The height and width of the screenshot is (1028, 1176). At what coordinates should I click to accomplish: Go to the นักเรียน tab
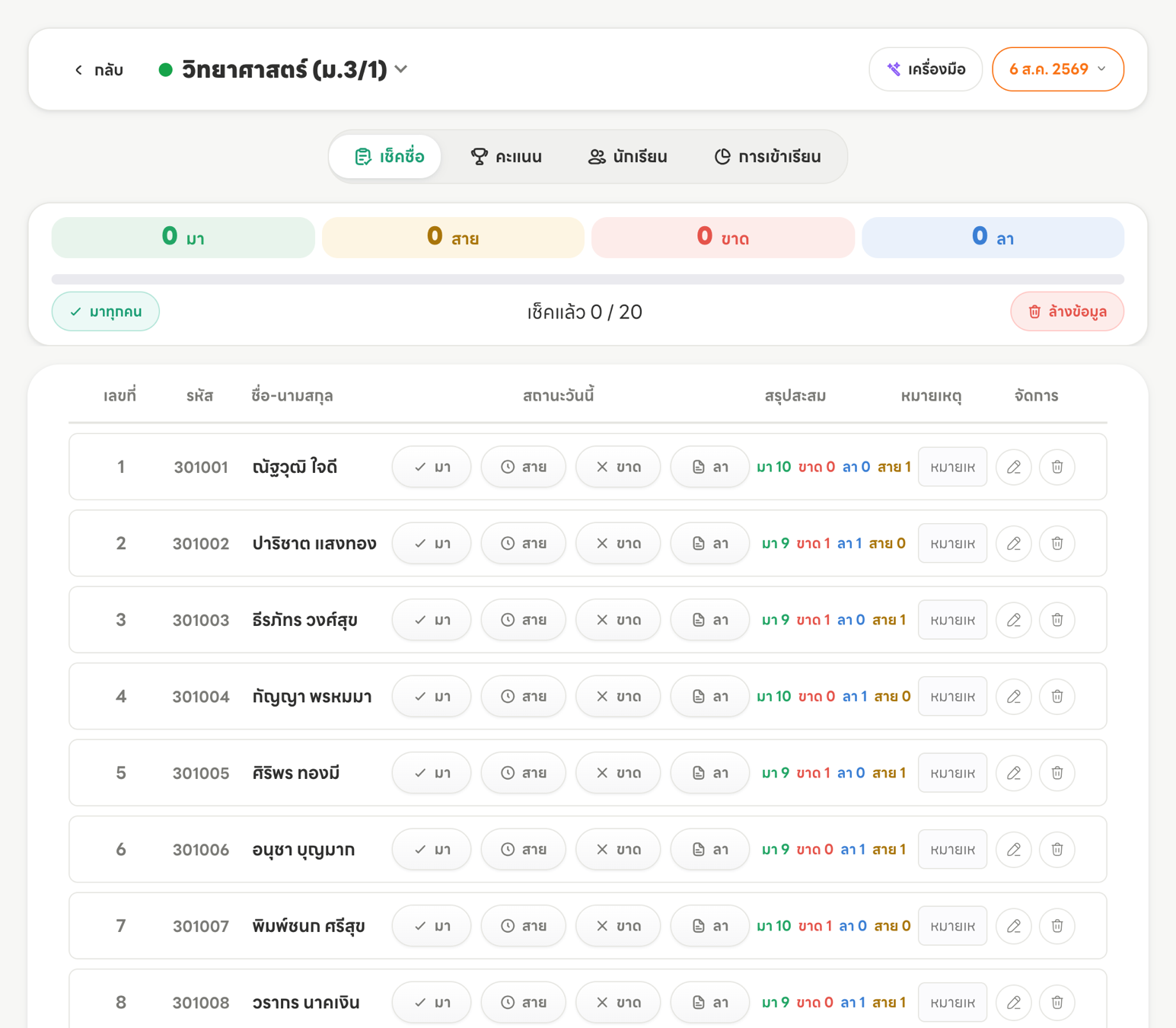click(x=628, y=157)
